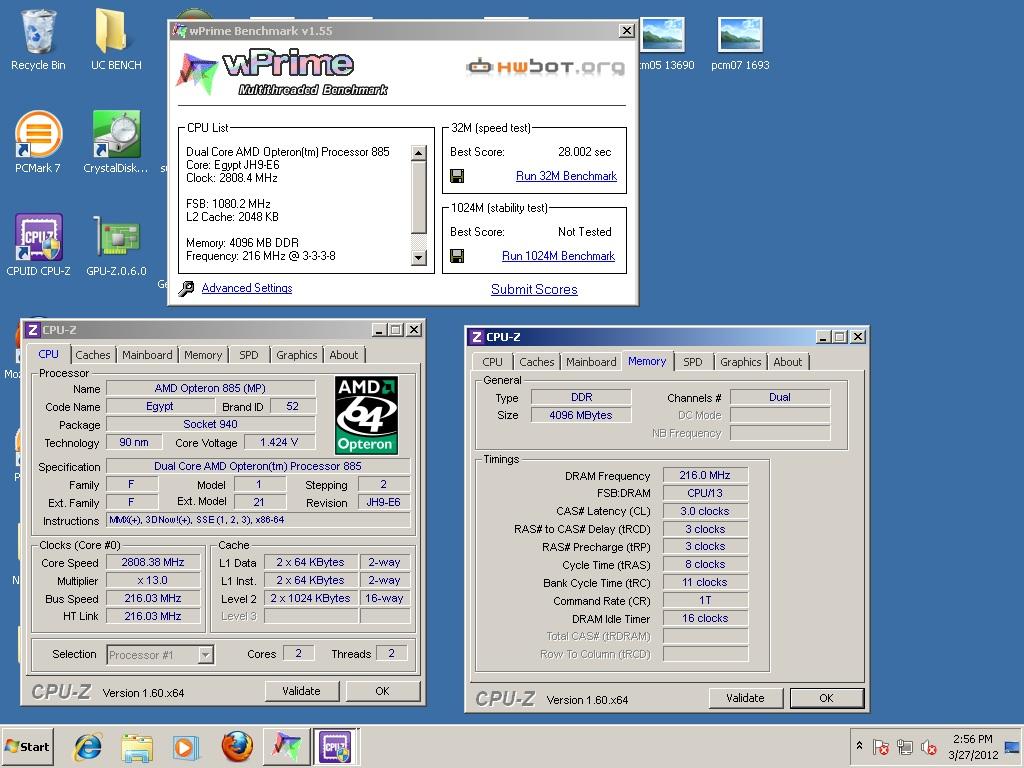Open Action Center flag tray icon
The height and width of the screenshot is (768, 1024).
[x=881, y=746]
